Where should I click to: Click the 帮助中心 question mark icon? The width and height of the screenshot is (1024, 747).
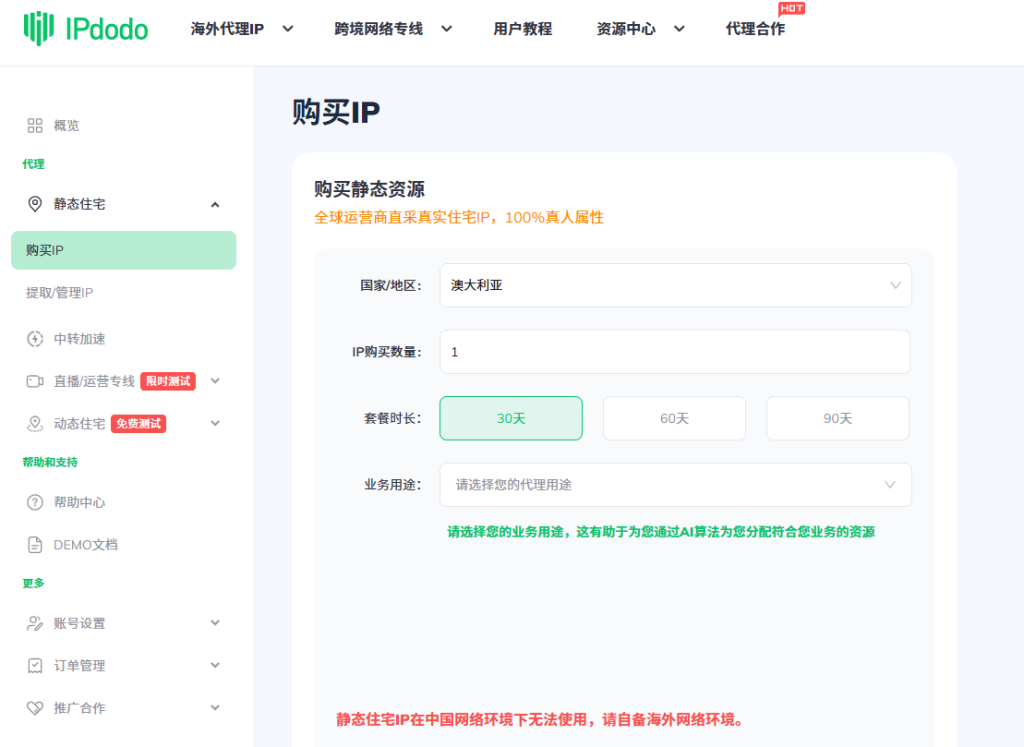(x=35, y=502)
